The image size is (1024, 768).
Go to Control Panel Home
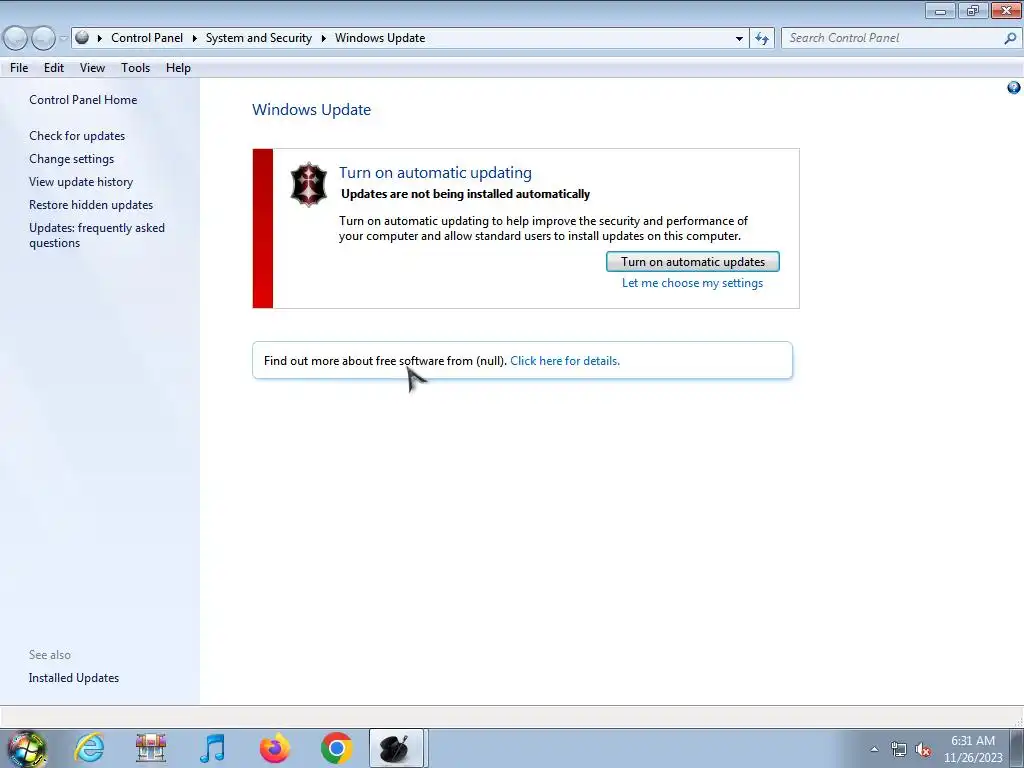coord(83,100)
